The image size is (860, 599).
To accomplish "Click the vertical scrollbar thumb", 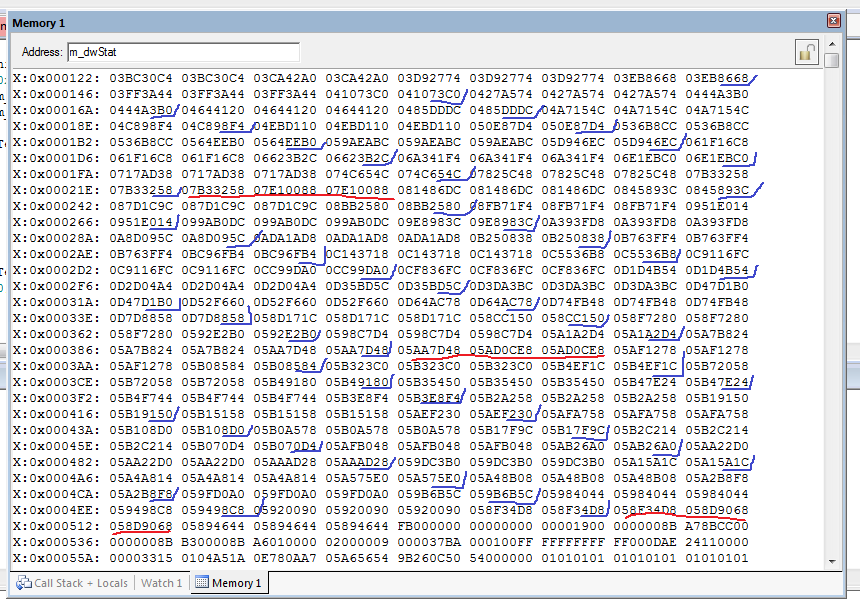I will click(833, 62).
